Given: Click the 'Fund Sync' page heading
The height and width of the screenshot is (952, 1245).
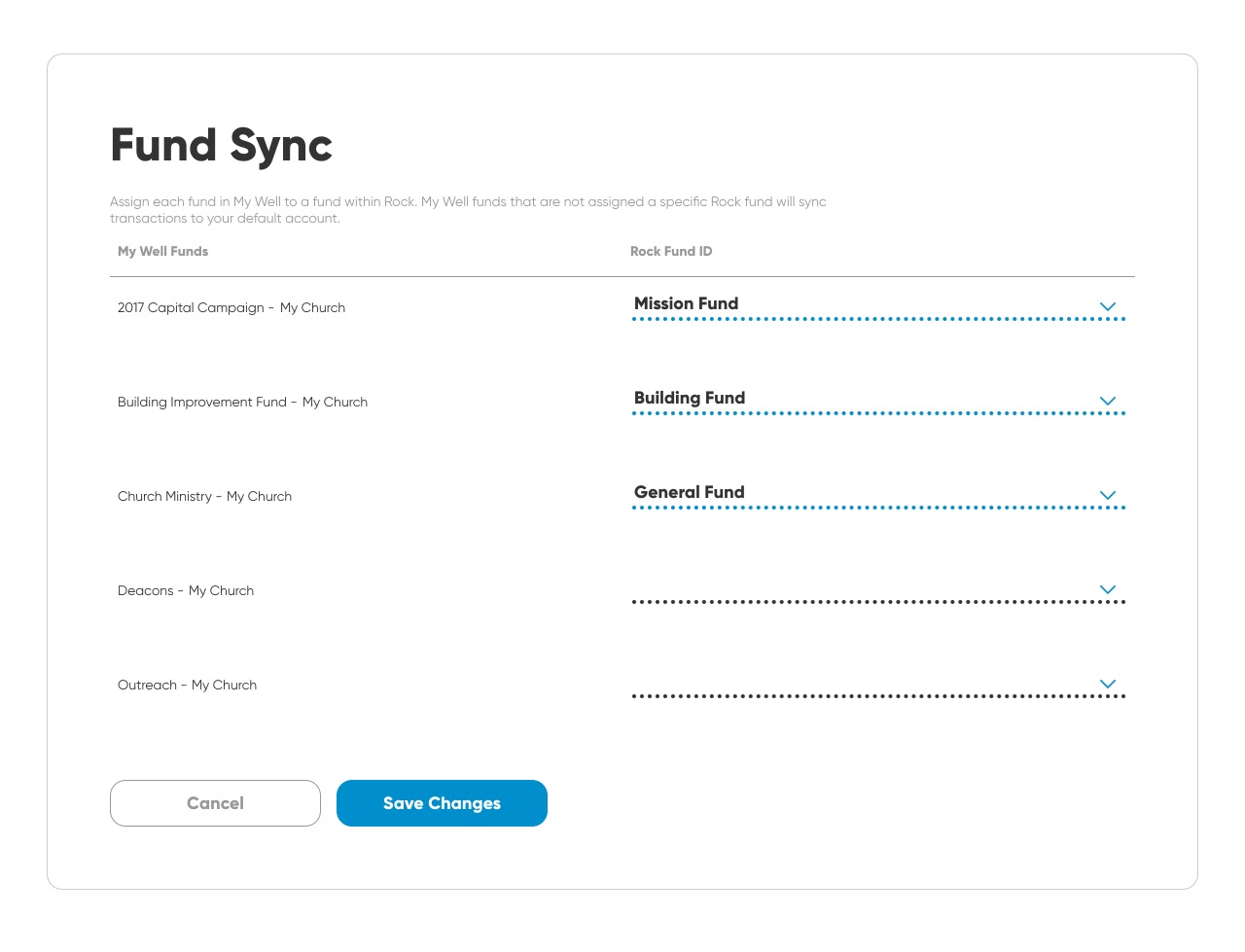Looking at the screenshot, I should click(x=222, y=146).
